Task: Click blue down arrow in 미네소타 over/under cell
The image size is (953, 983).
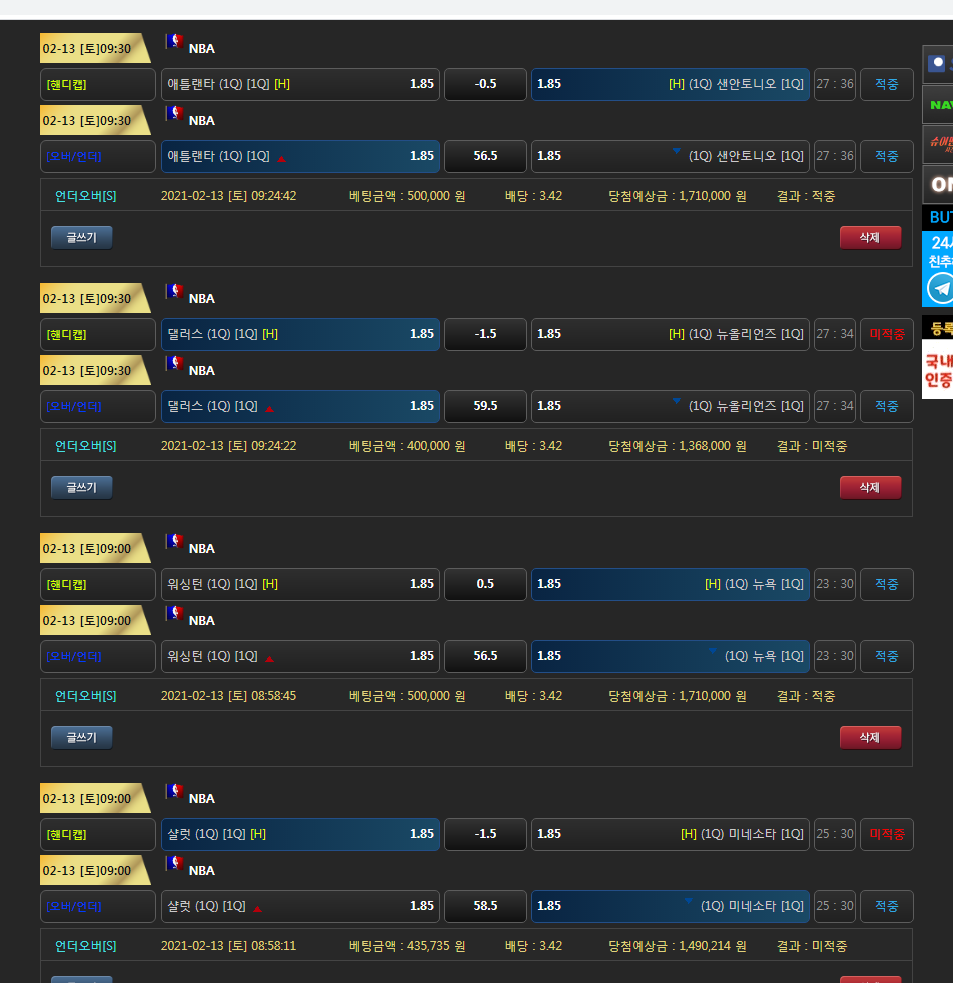Action: pos(688,901)
